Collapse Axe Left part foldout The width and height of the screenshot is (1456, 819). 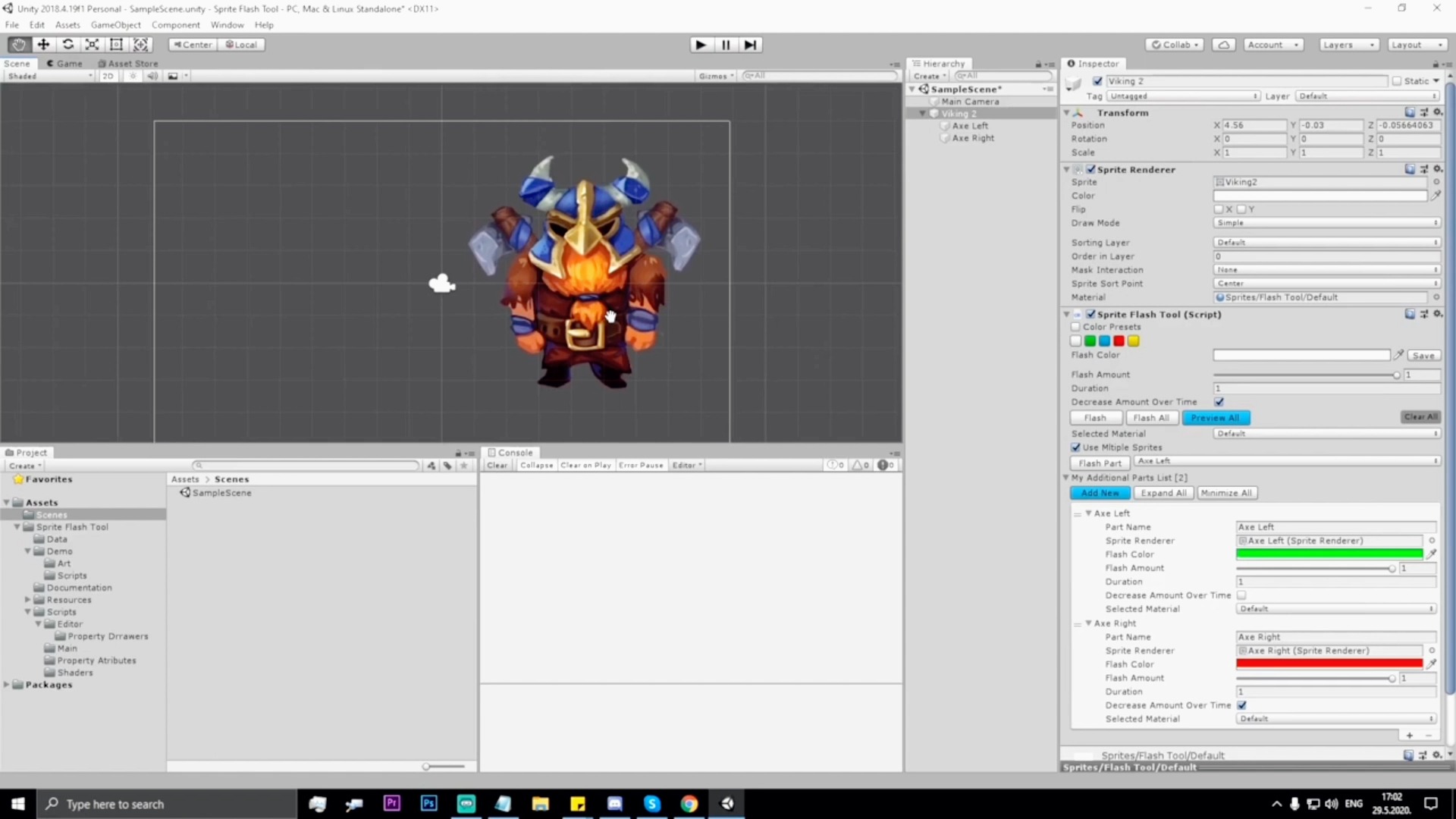(x=1088, y=513)
